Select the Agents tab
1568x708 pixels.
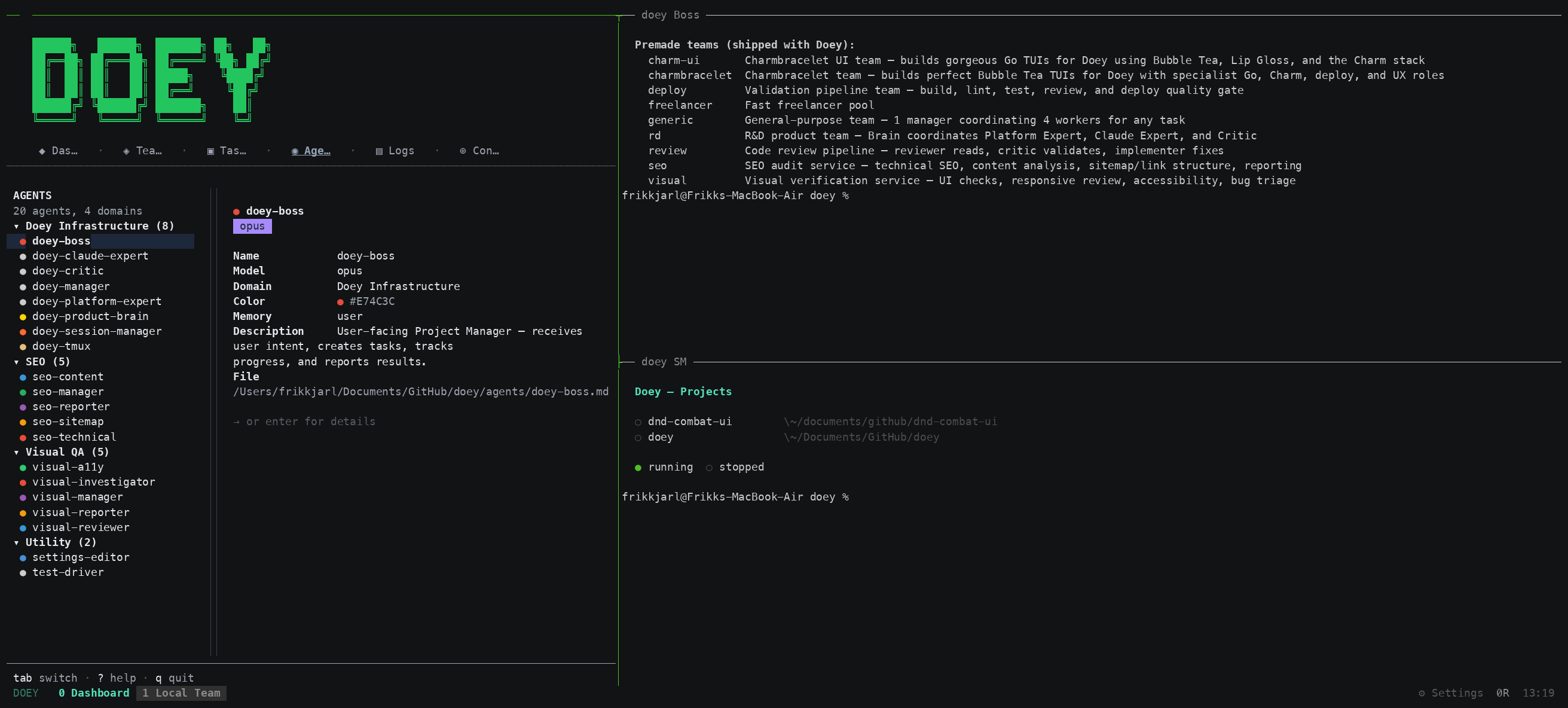(x=310, y=150)
